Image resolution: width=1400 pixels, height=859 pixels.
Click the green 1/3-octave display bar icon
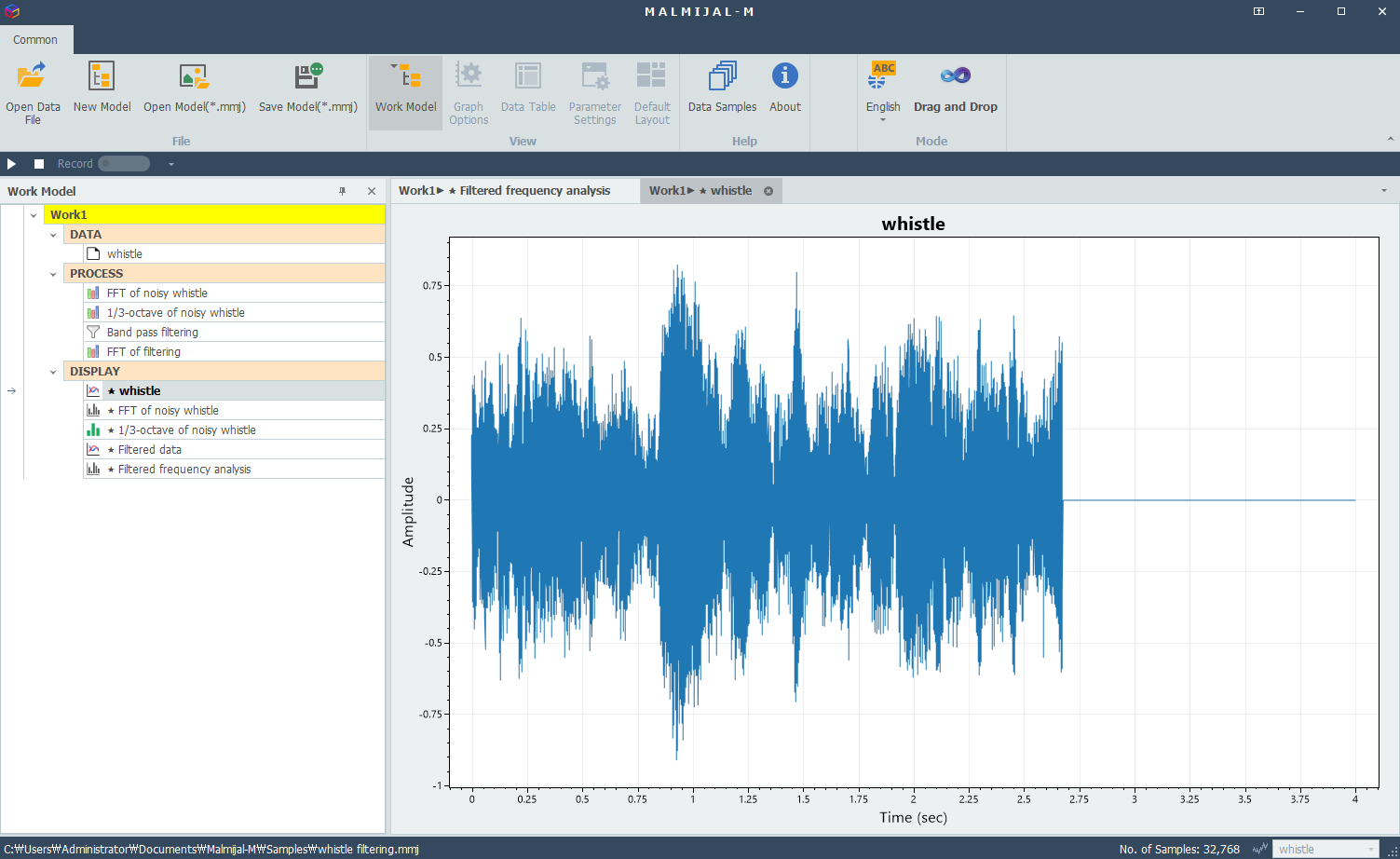pyautogui.click(x=93, y=429)
